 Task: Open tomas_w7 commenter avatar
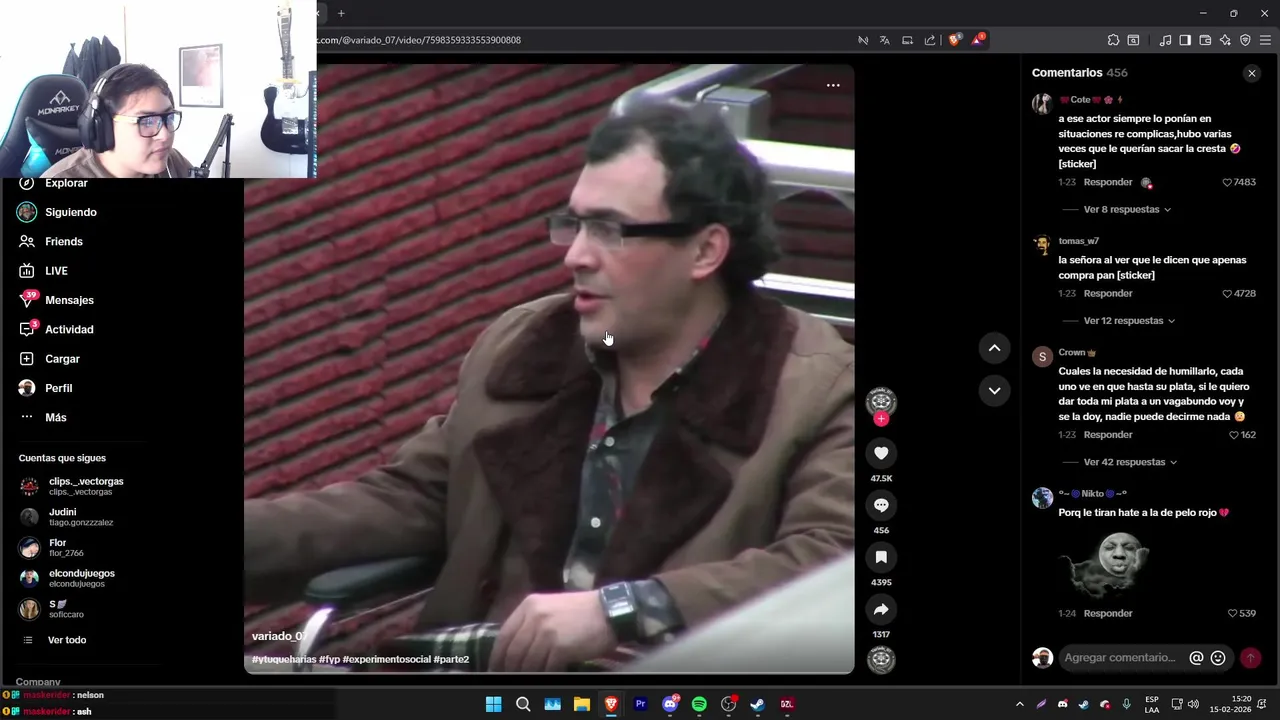click(x=1042, y=245)
